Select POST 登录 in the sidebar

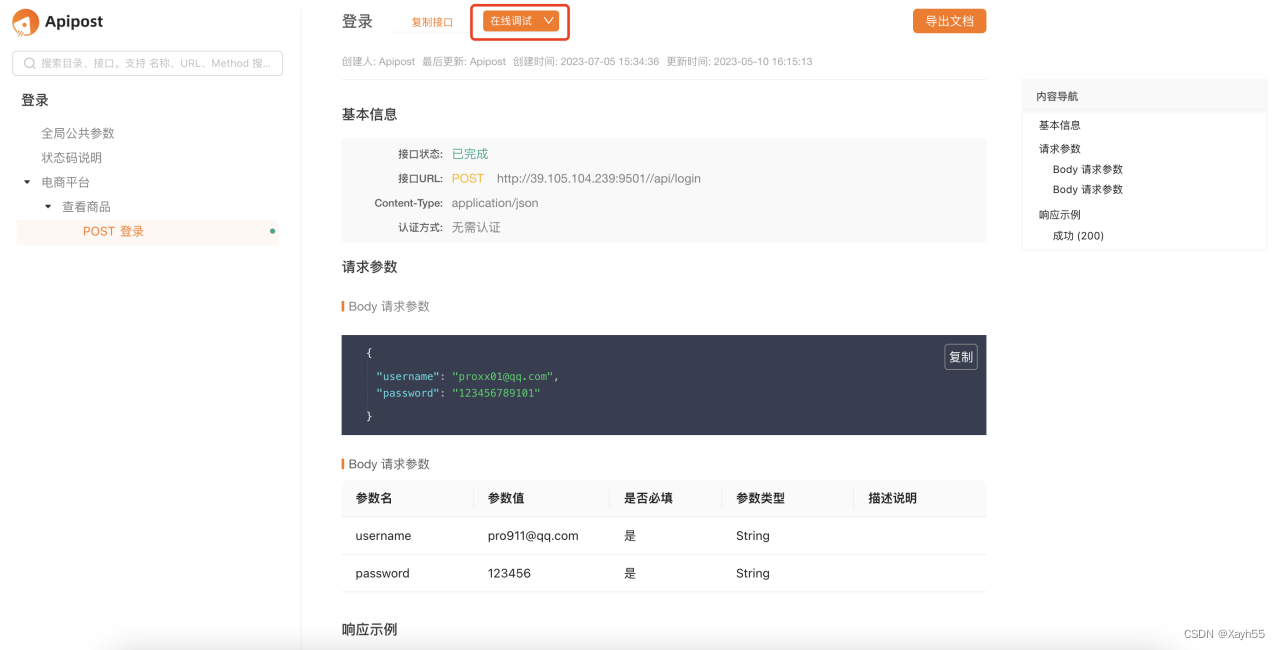point(113,230)
